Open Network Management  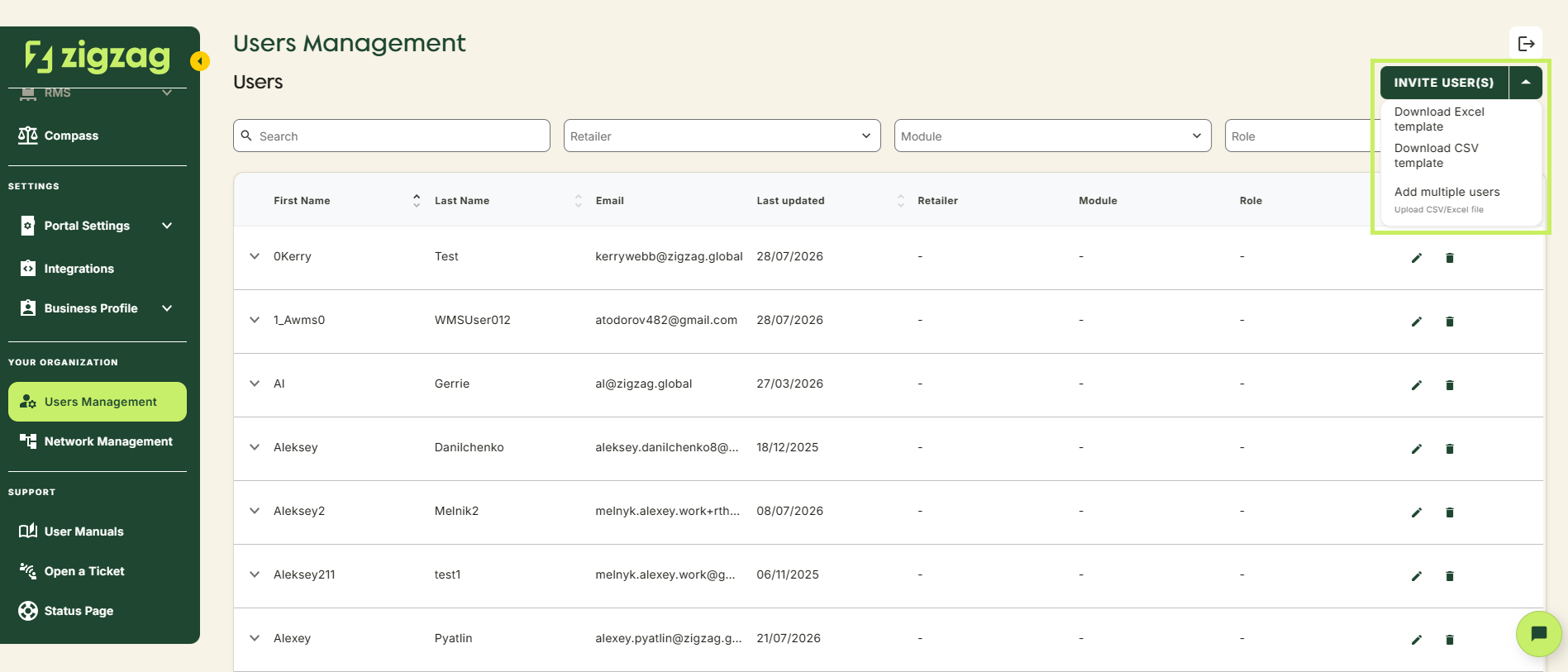(x=98, y=441)
